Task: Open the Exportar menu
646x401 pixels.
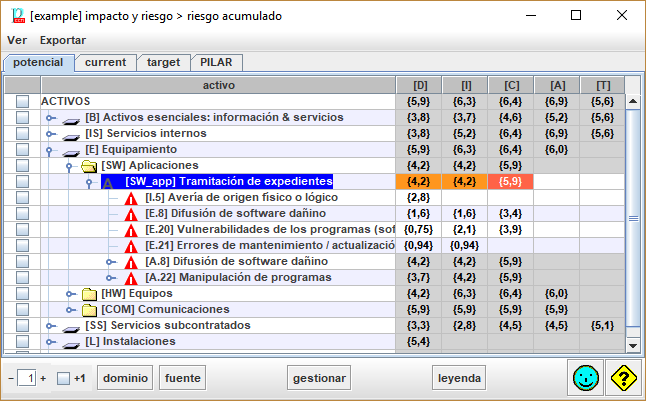Action: click(62, 40)
